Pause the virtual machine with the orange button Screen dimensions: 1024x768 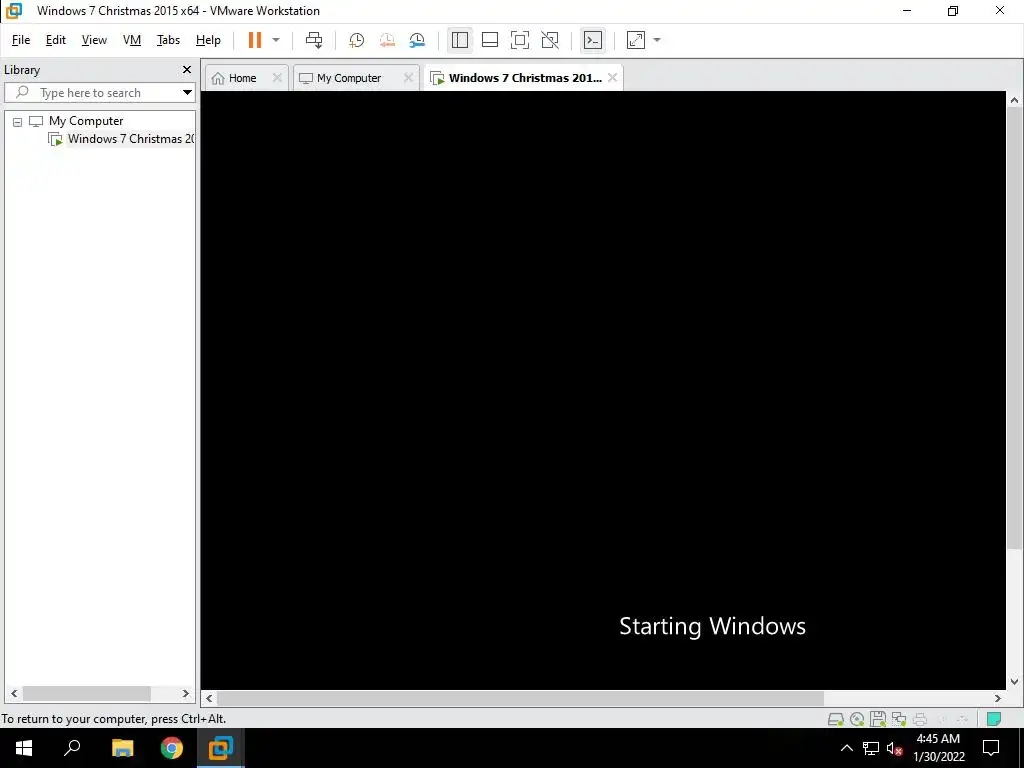(255, 40)
